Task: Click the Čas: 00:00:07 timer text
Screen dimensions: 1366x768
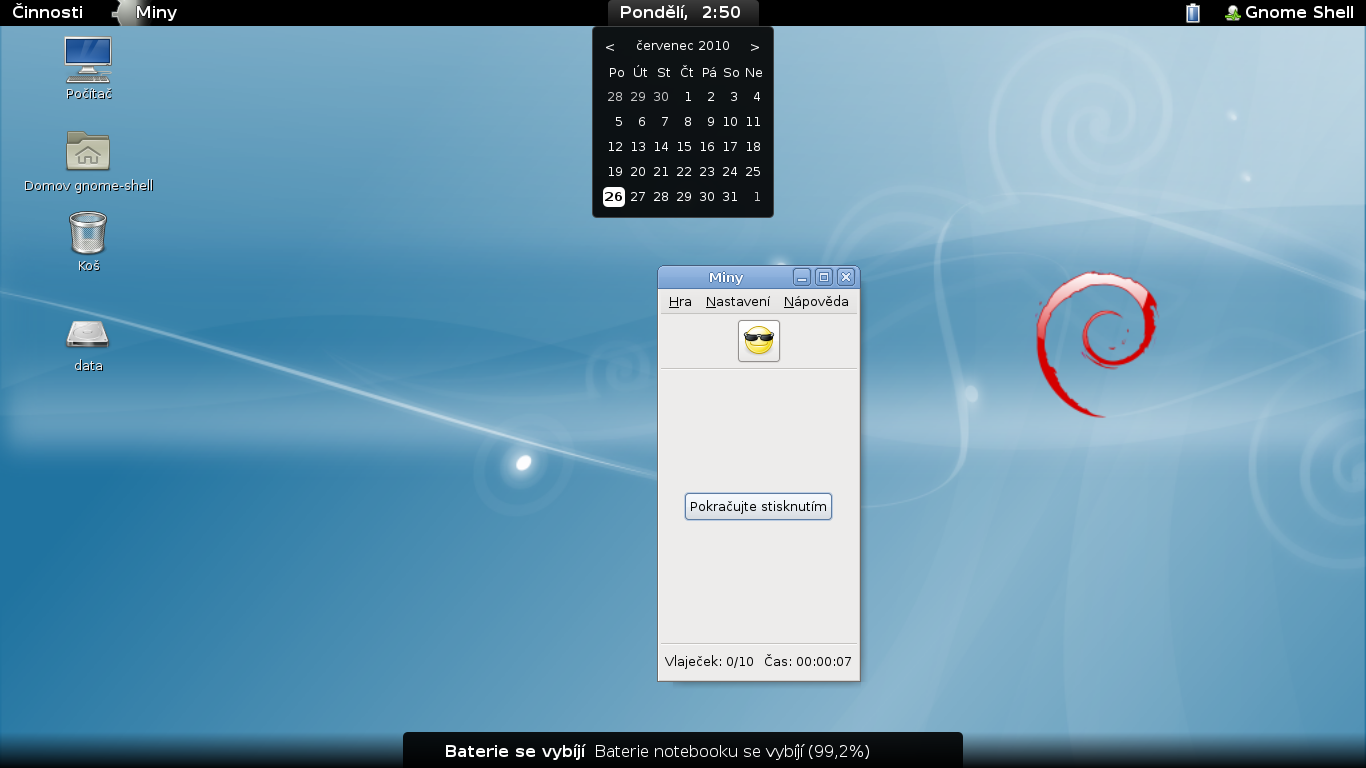Action: 808,662
